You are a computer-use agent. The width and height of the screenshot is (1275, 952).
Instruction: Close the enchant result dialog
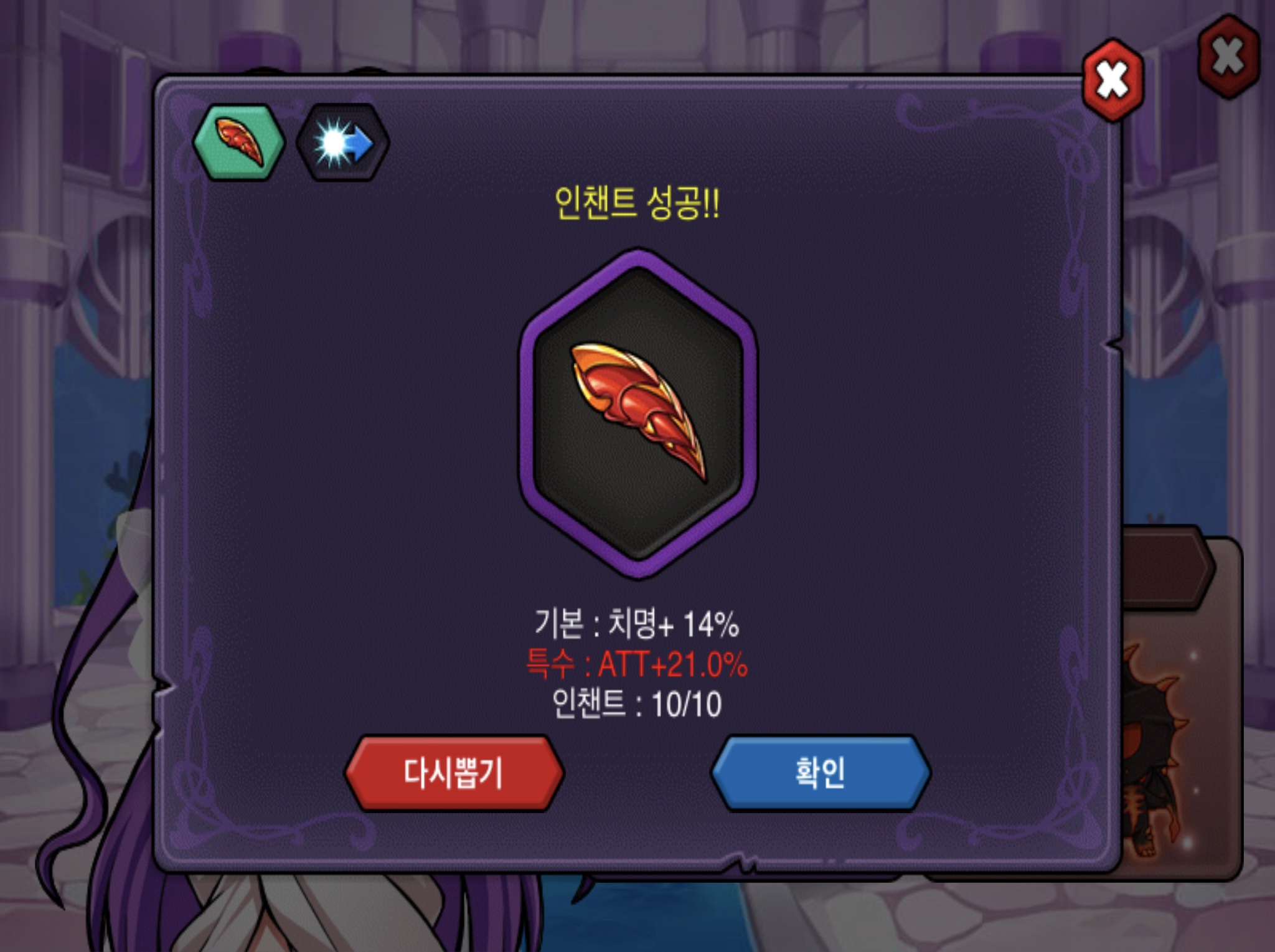(x=1114, y=80)
